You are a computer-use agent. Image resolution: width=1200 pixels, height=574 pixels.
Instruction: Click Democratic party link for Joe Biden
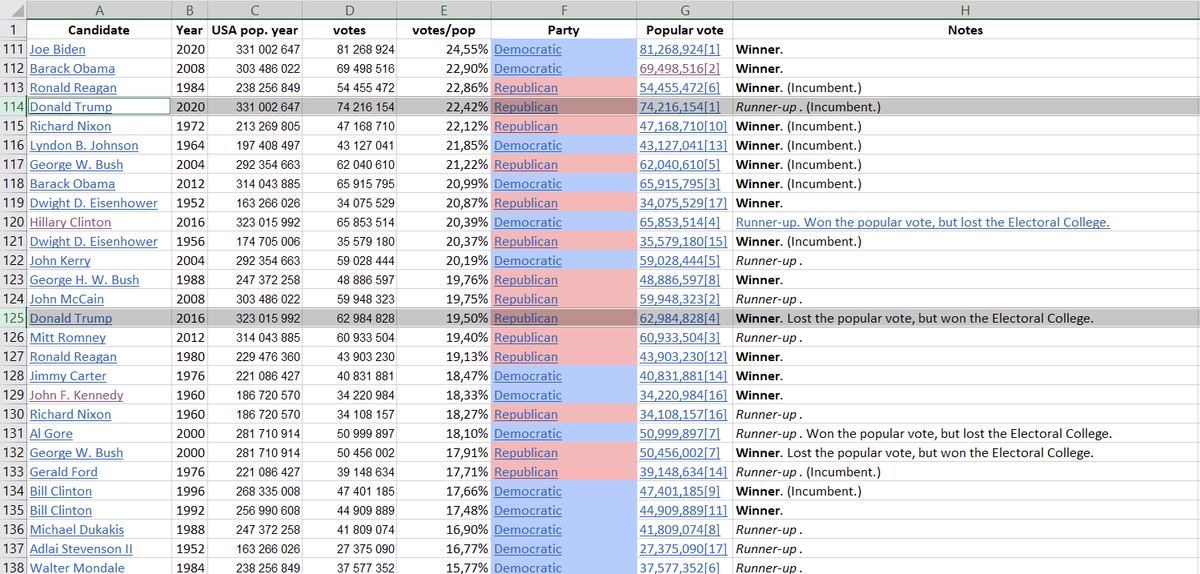(528, 49)
